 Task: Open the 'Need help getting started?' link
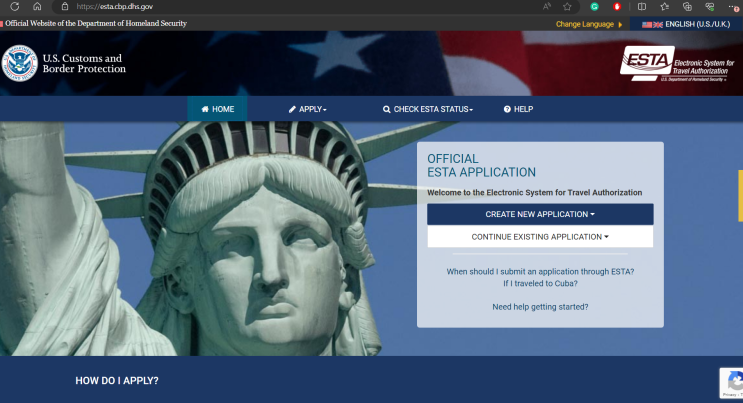click(540, 307)
